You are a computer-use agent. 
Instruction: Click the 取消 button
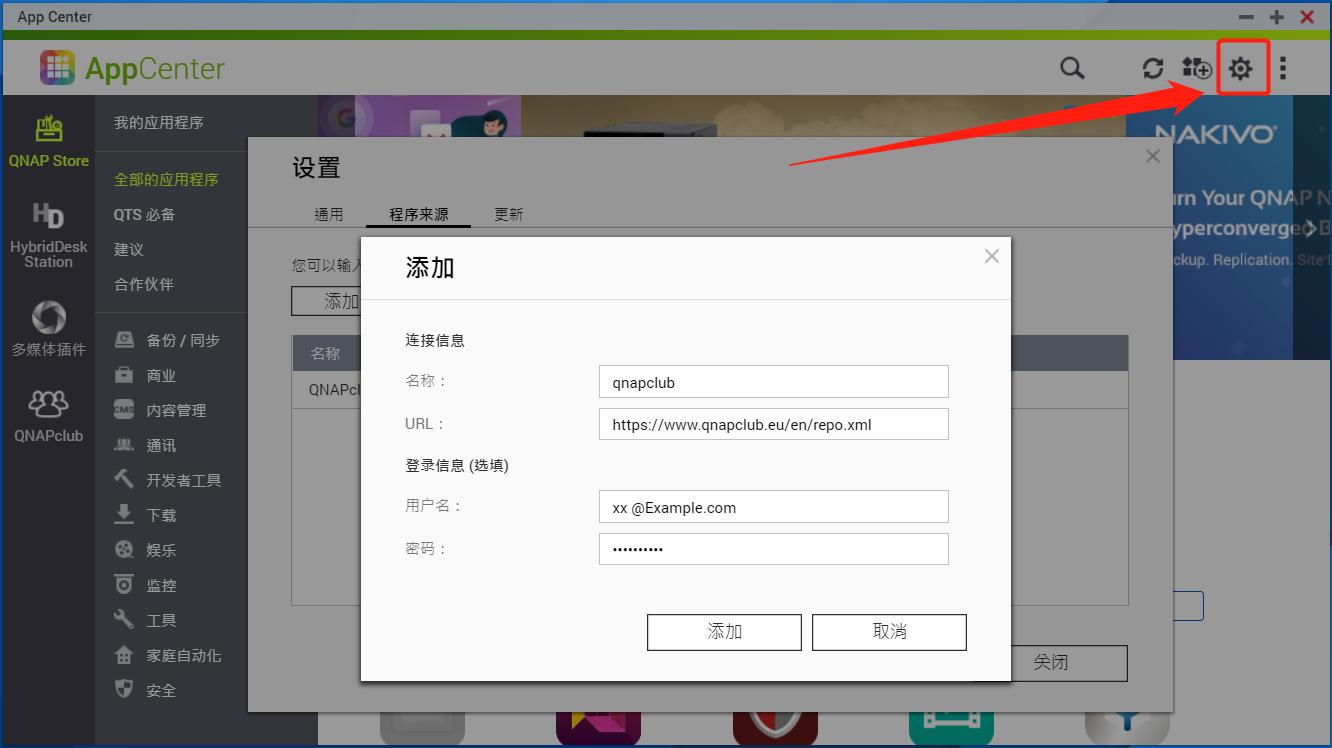tap(888, 632)
